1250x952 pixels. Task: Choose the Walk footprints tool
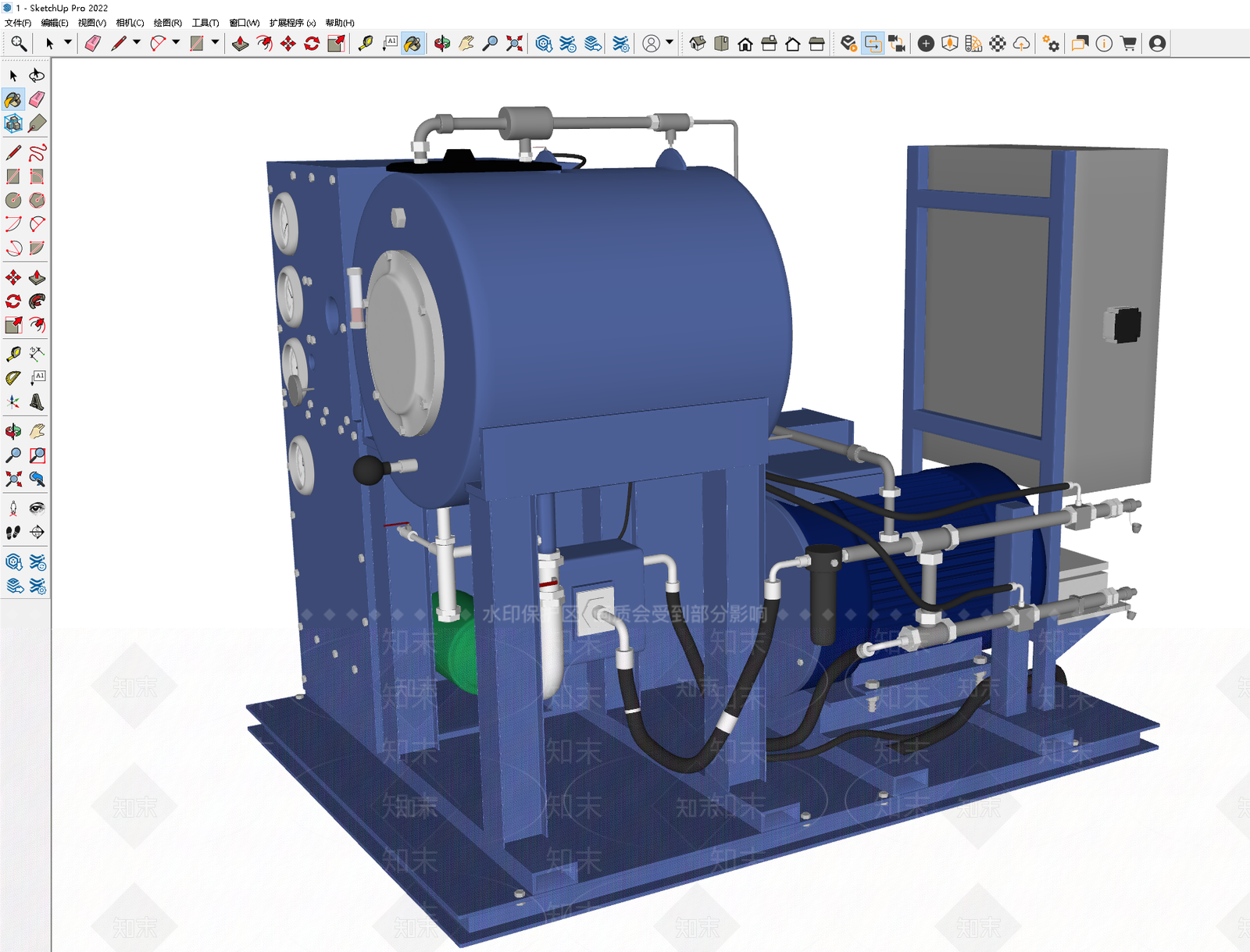point(13,533)
